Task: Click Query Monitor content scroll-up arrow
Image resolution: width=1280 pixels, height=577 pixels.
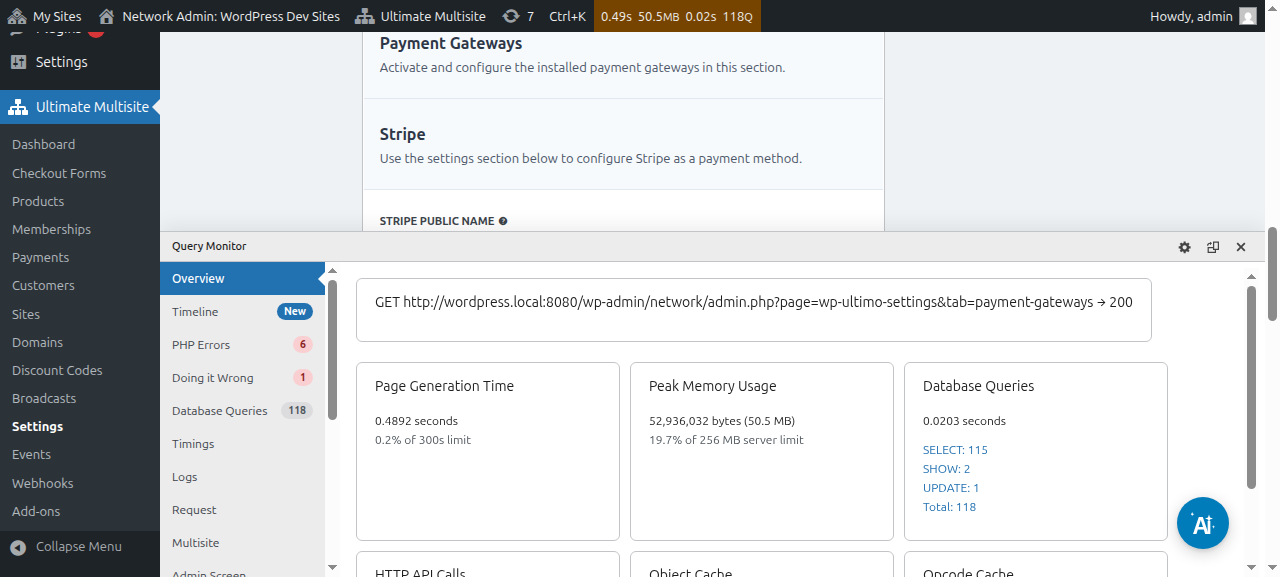Action: pyautogui.click(x=1251, y=276)
